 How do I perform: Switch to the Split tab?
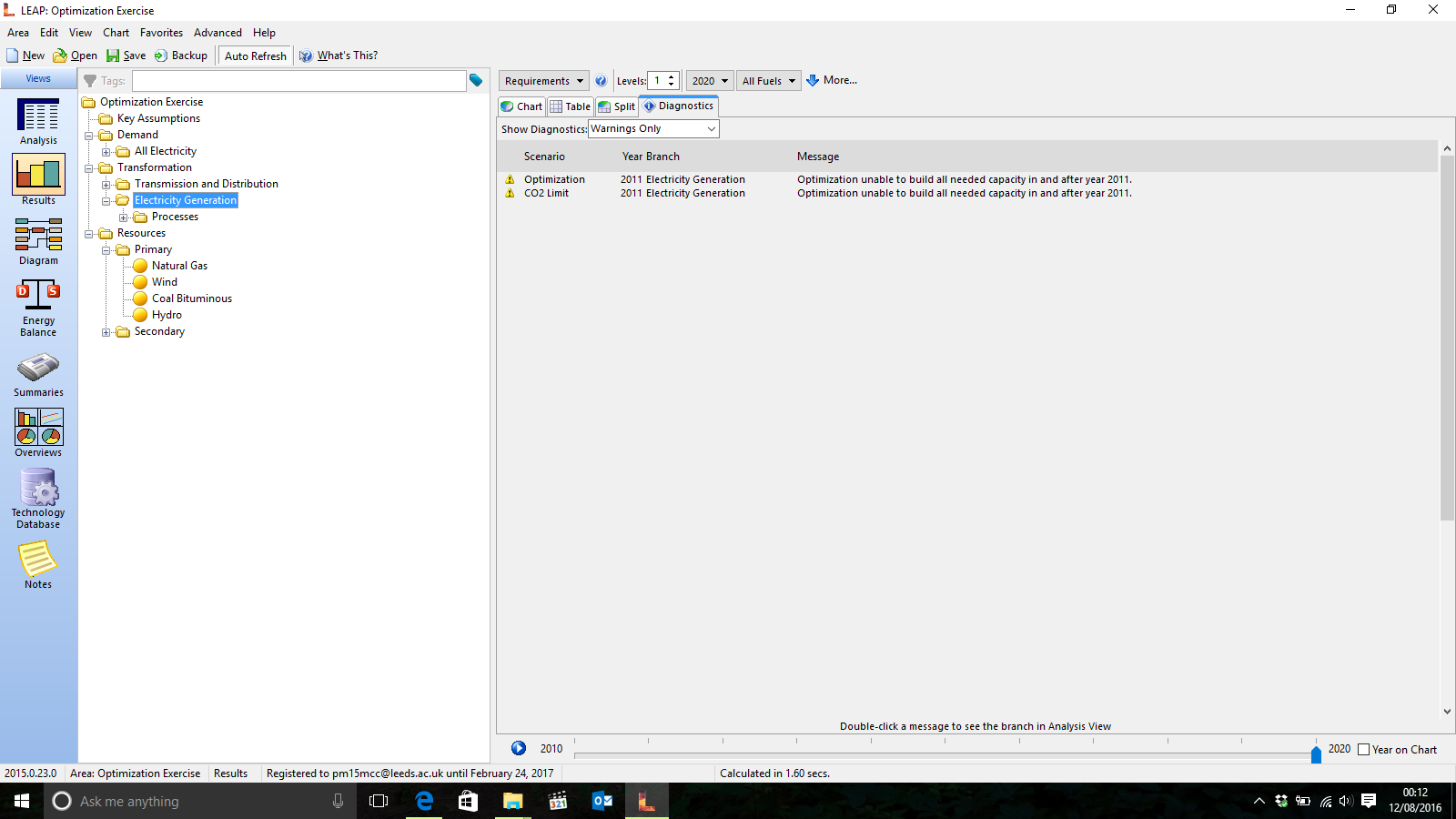(x=617, y=106)
